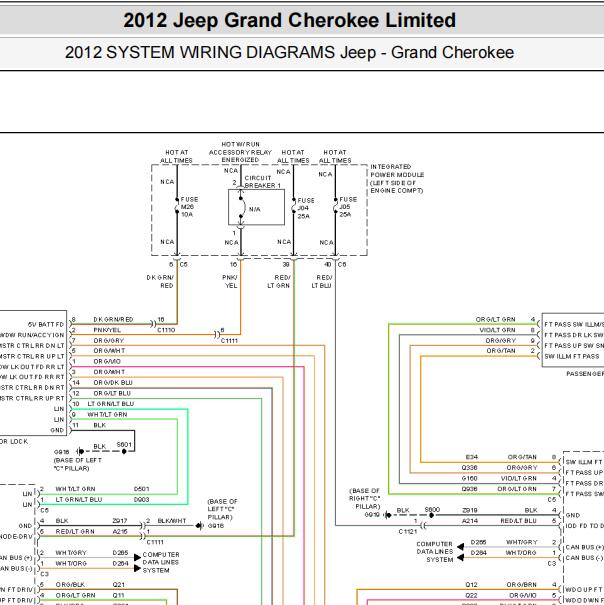The height and width of the screenshot is (605, 604).
Task: Click the "C1121" connector label
Action: (408, 532)
